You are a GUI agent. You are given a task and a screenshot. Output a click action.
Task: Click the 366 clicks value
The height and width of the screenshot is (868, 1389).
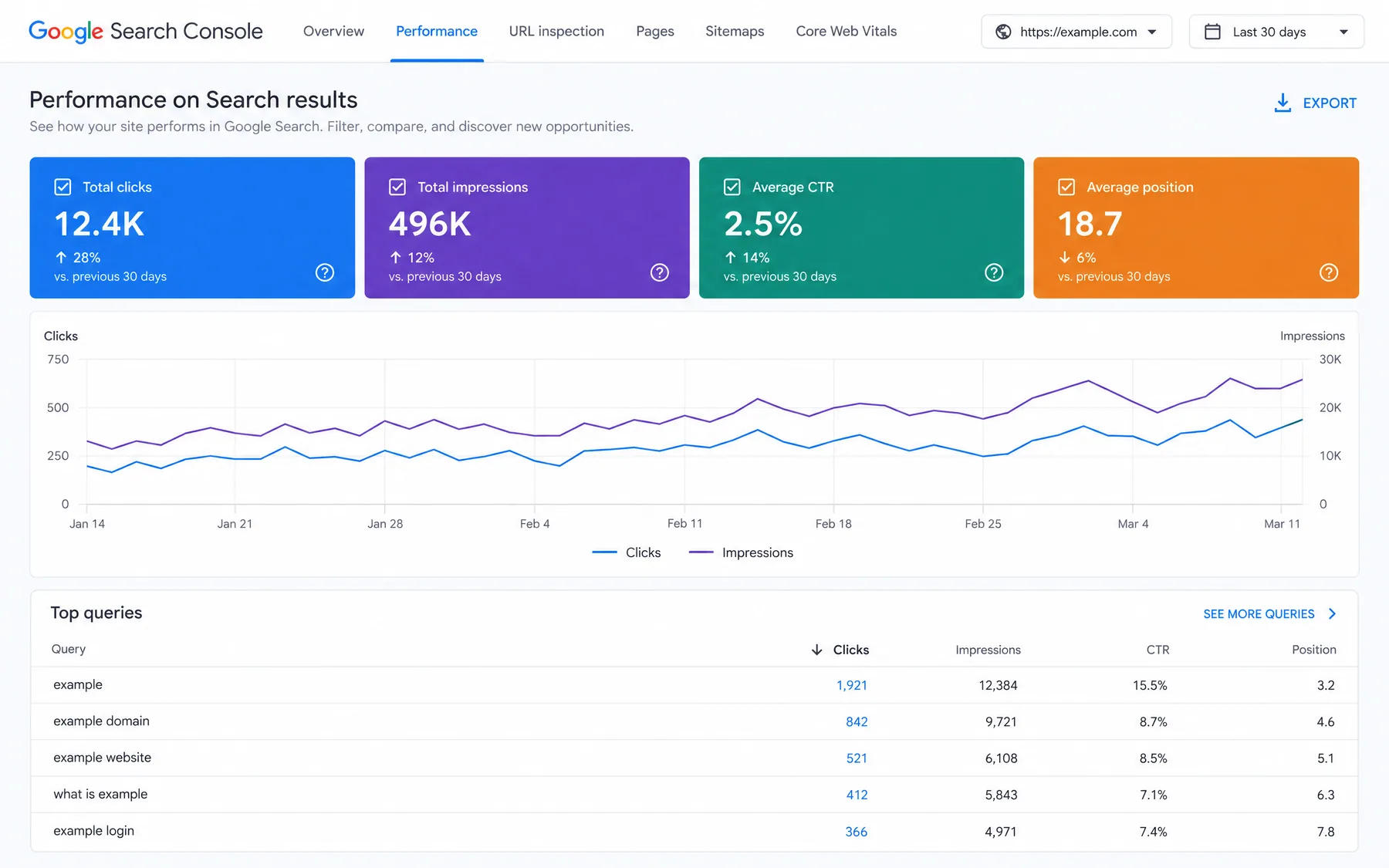point(856,832)
